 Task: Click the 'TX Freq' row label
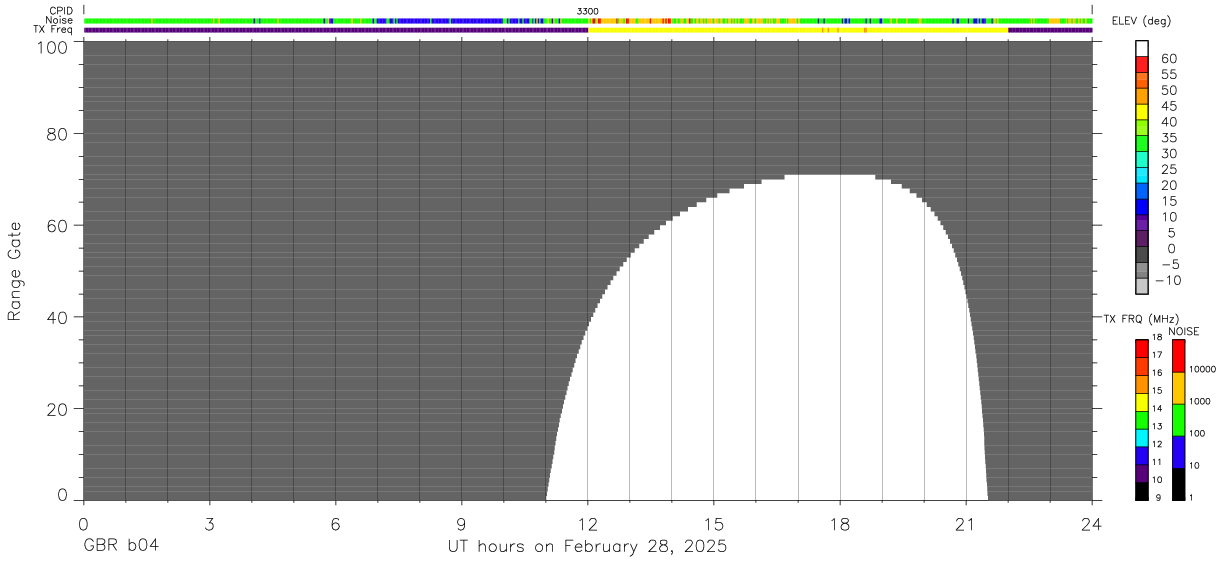point(54,30)
